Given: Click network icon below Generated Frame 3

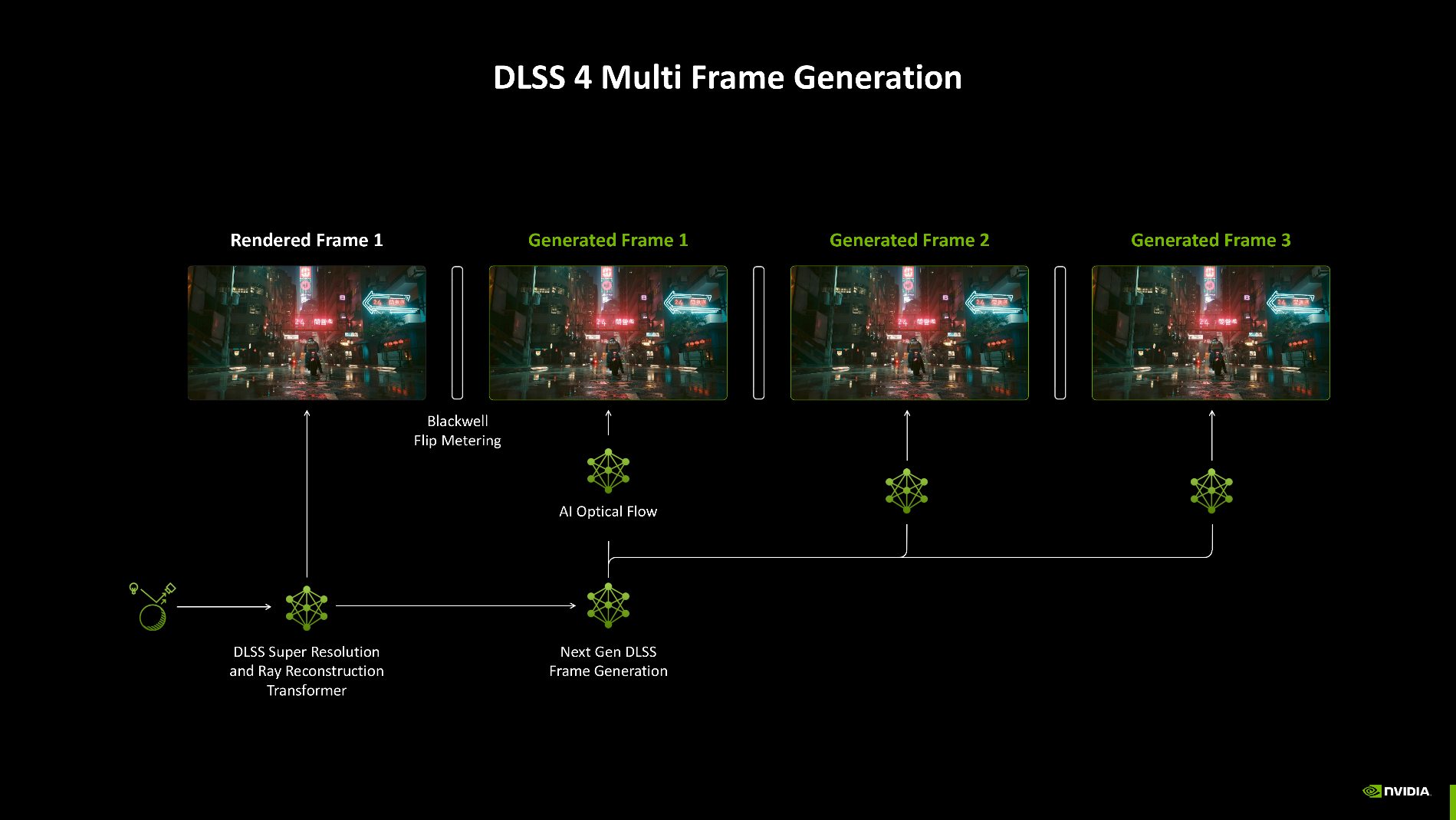Looking at the screenshot, I should tap(1211, 490).
